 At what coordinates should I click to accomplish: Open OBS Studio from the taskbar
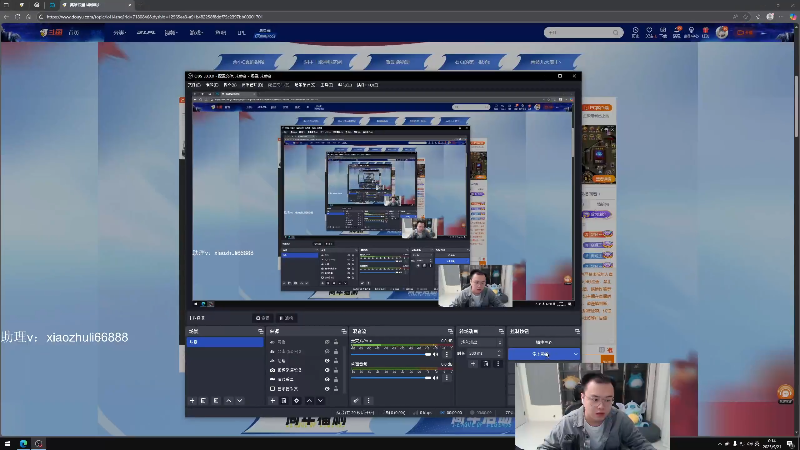tap(38, 444)
